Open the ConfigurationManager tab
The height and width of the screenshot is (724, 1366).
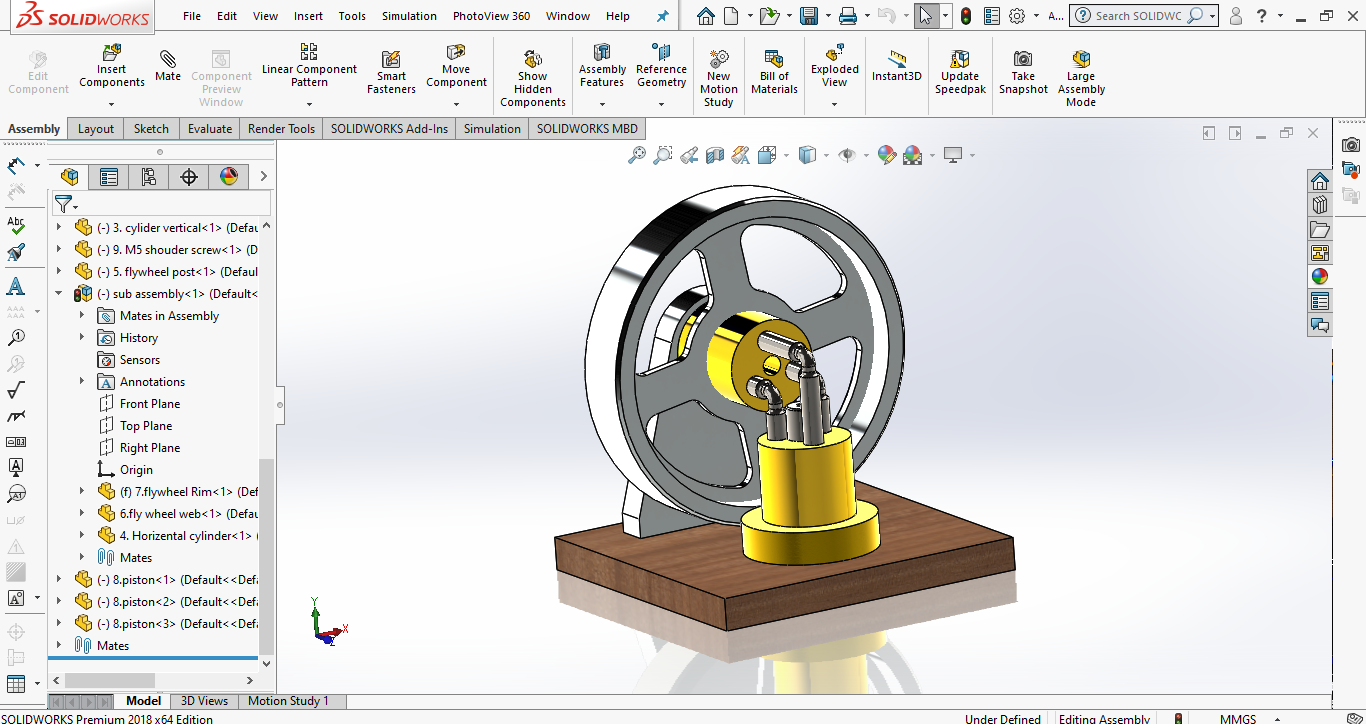(x=149, y=177)
